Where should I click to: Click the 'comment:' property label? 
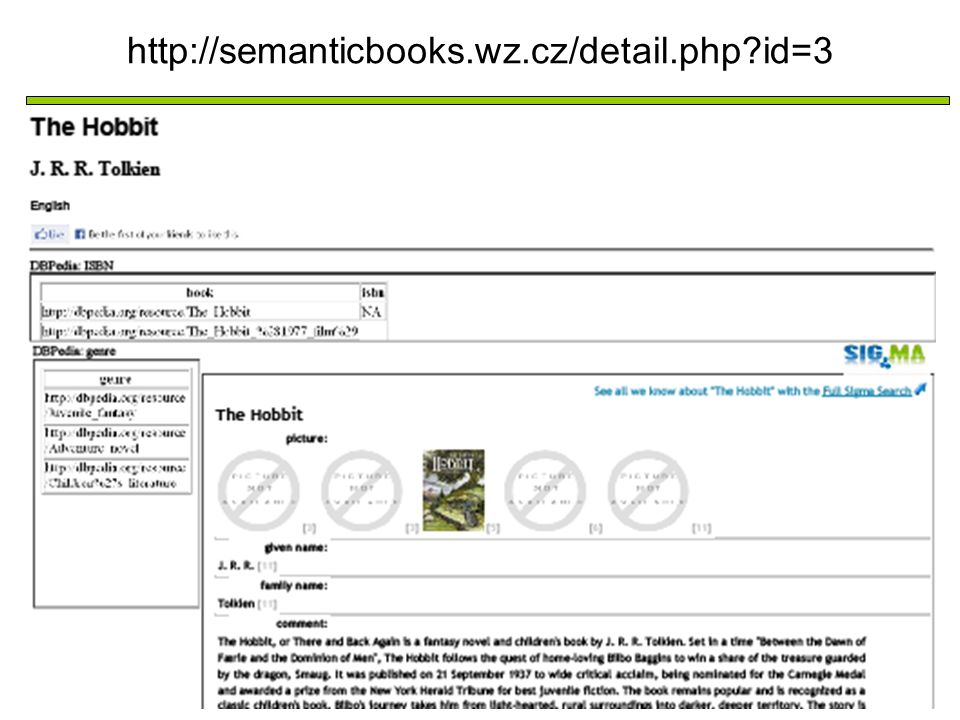click(x=302, y=623)
